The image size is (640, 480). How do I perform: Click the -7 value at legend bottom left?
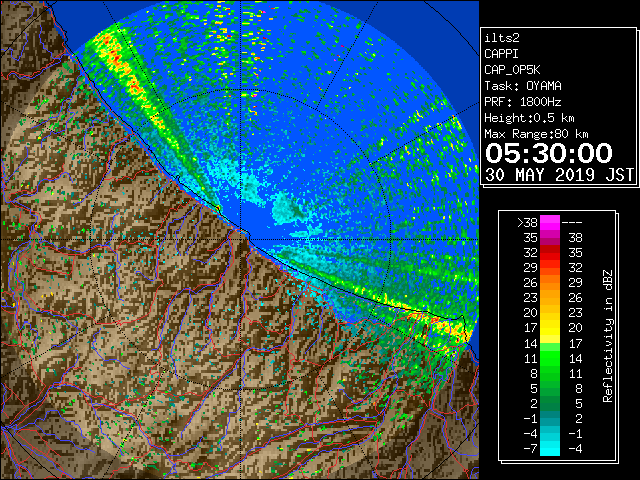530,448
